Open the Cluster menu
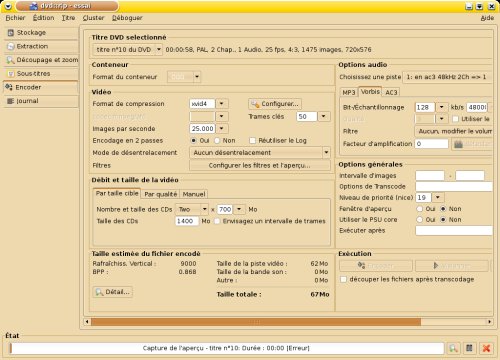500x360 pixels. point(93,18)
